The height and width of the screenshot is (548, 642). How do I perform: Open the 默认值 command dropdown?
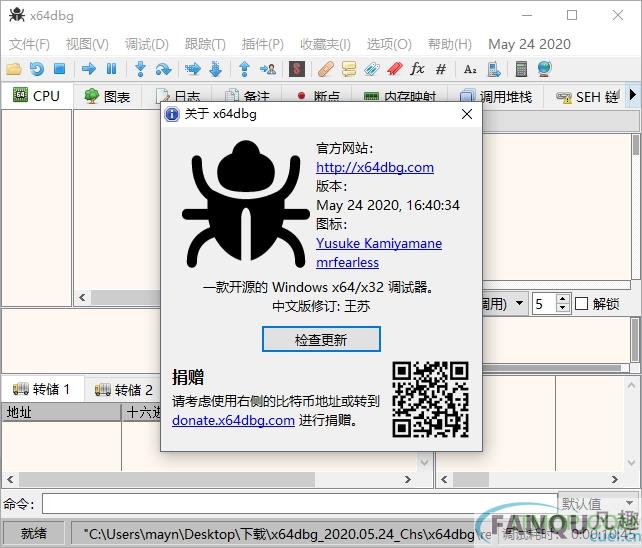coord(598,503)
